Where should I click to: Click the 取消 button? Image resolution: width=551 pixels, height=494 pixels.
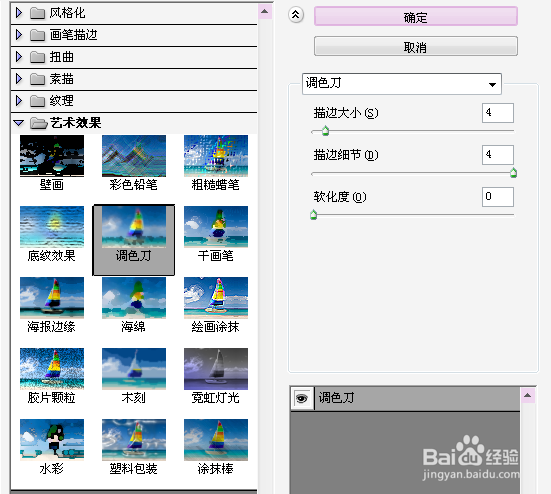[416, 46]
